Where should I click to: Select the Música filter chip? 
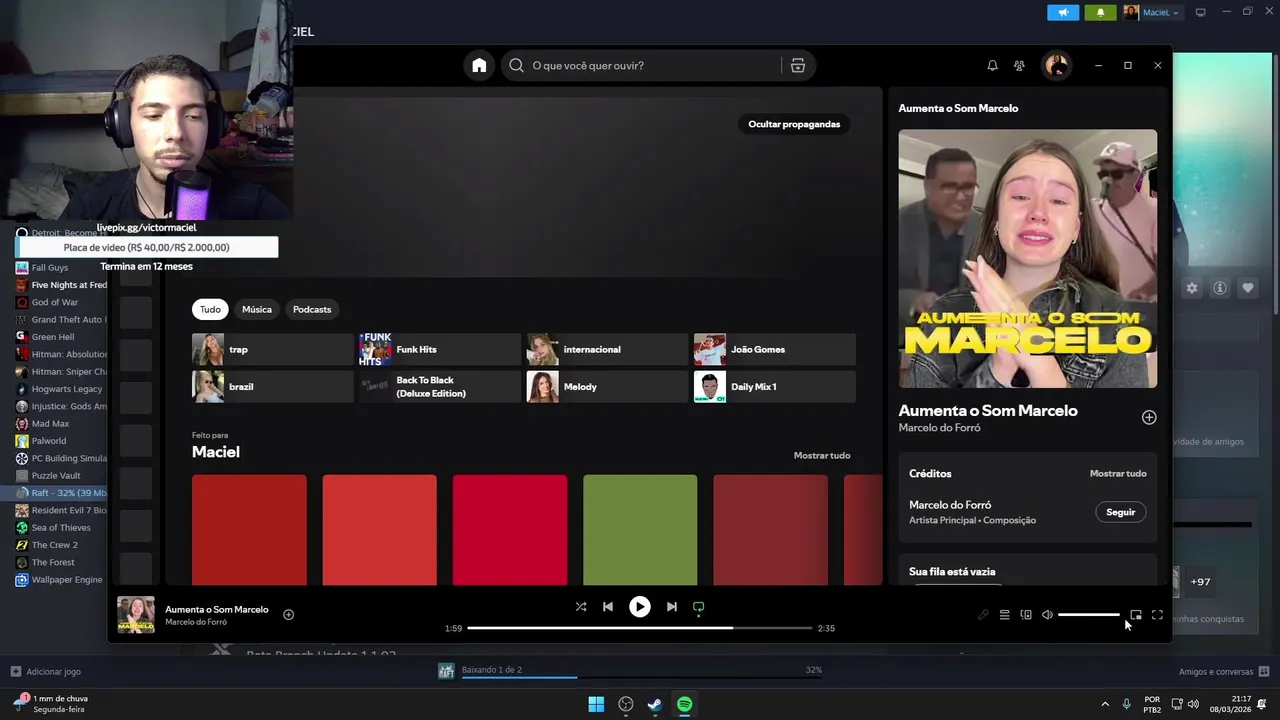[257, 309]
